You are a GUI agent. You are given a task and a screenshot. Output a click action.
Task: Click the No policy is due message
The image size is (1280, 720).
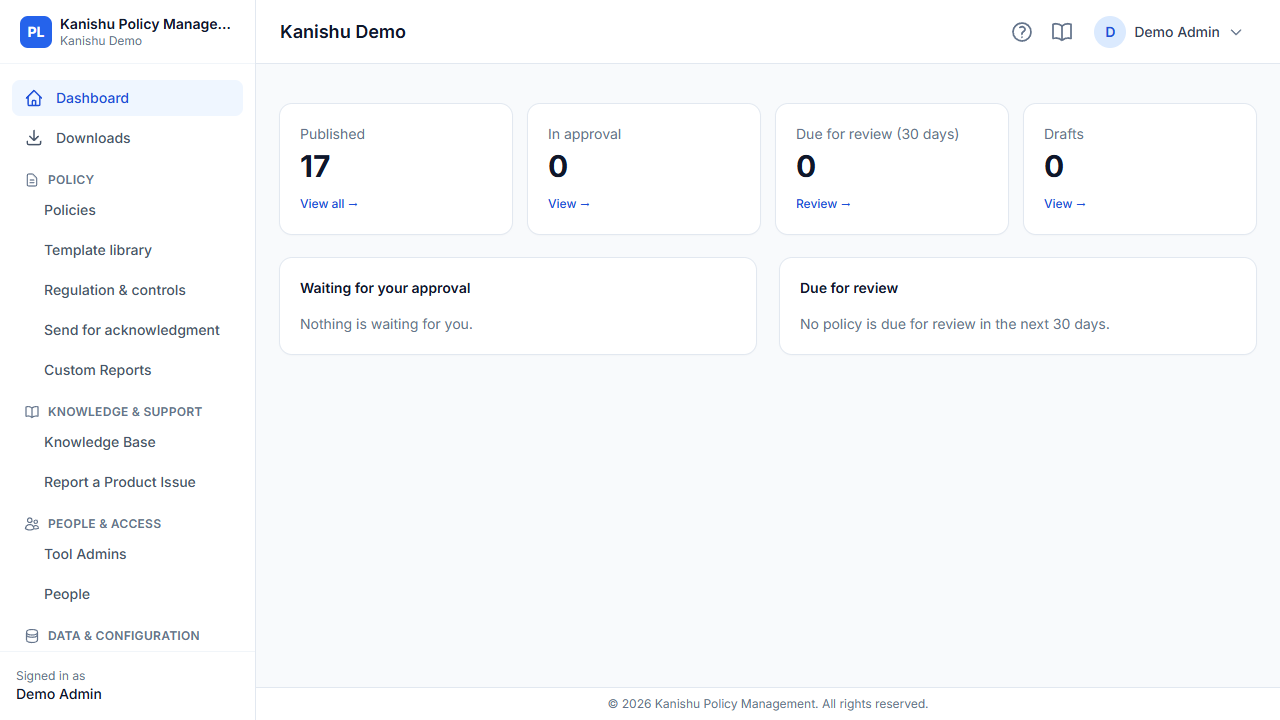[955, 324]
